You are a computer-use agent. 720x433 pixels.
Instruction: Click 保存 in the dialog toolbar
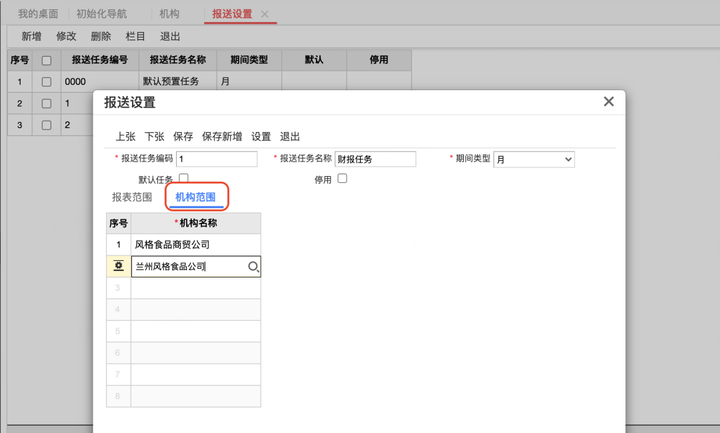[x=183, y=136]
